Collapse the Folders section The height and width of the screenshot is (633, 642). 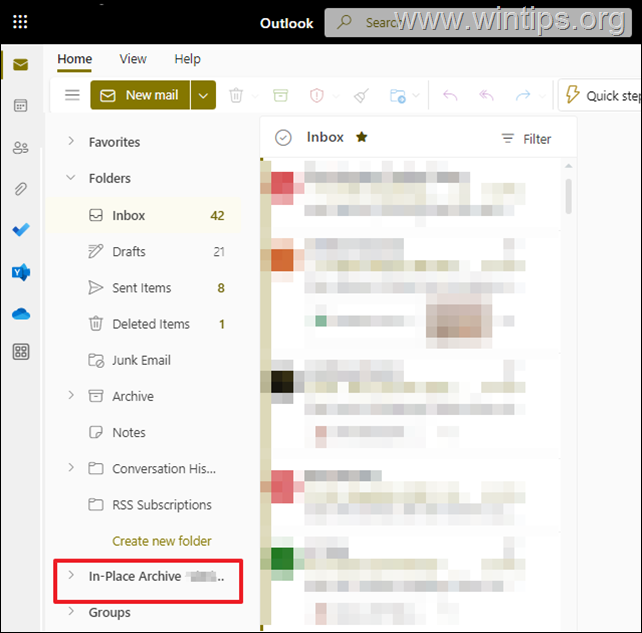(71, 177)
